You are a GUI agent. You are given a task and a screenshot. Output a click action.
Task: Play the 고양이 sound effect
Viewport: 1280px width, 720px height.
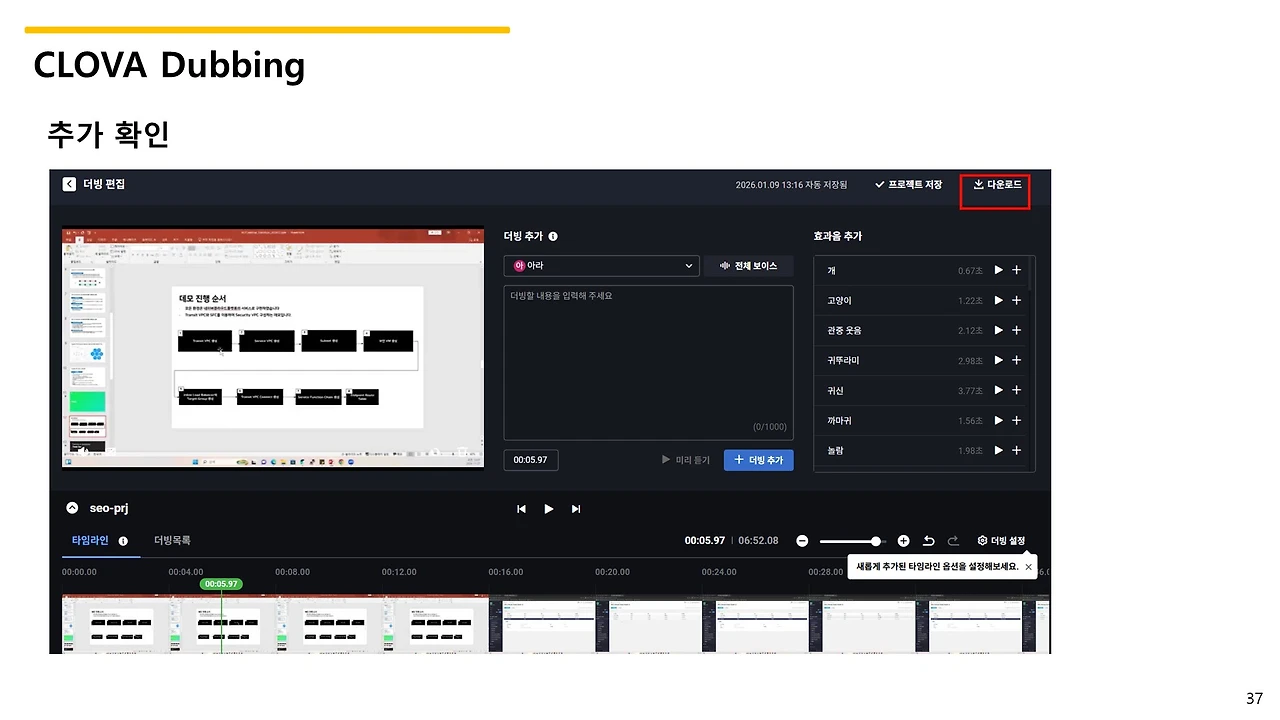click(x=998, y=300)
